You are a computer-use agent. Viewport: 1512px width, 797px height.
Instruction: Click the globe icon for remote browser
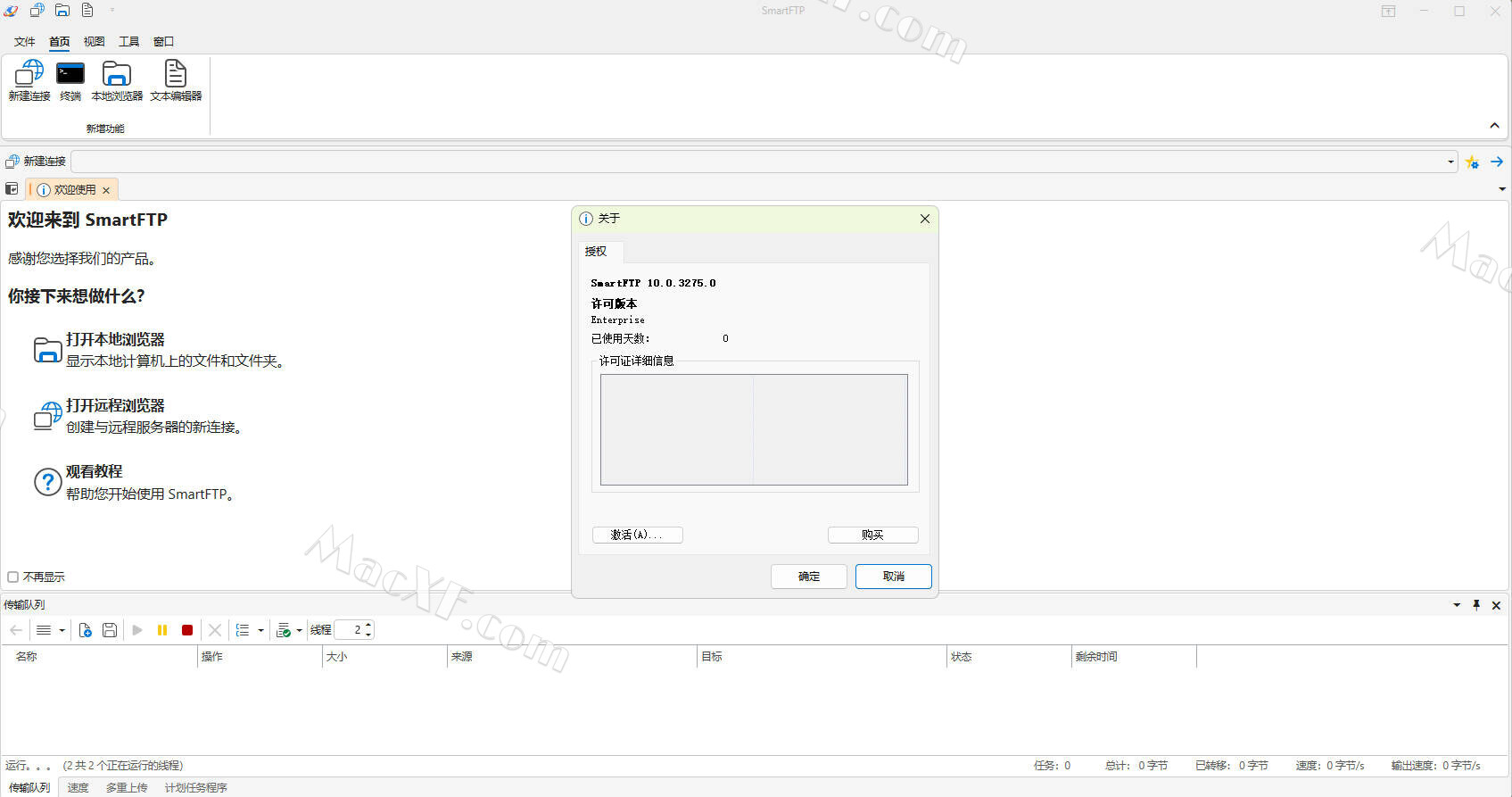(47, 416)
